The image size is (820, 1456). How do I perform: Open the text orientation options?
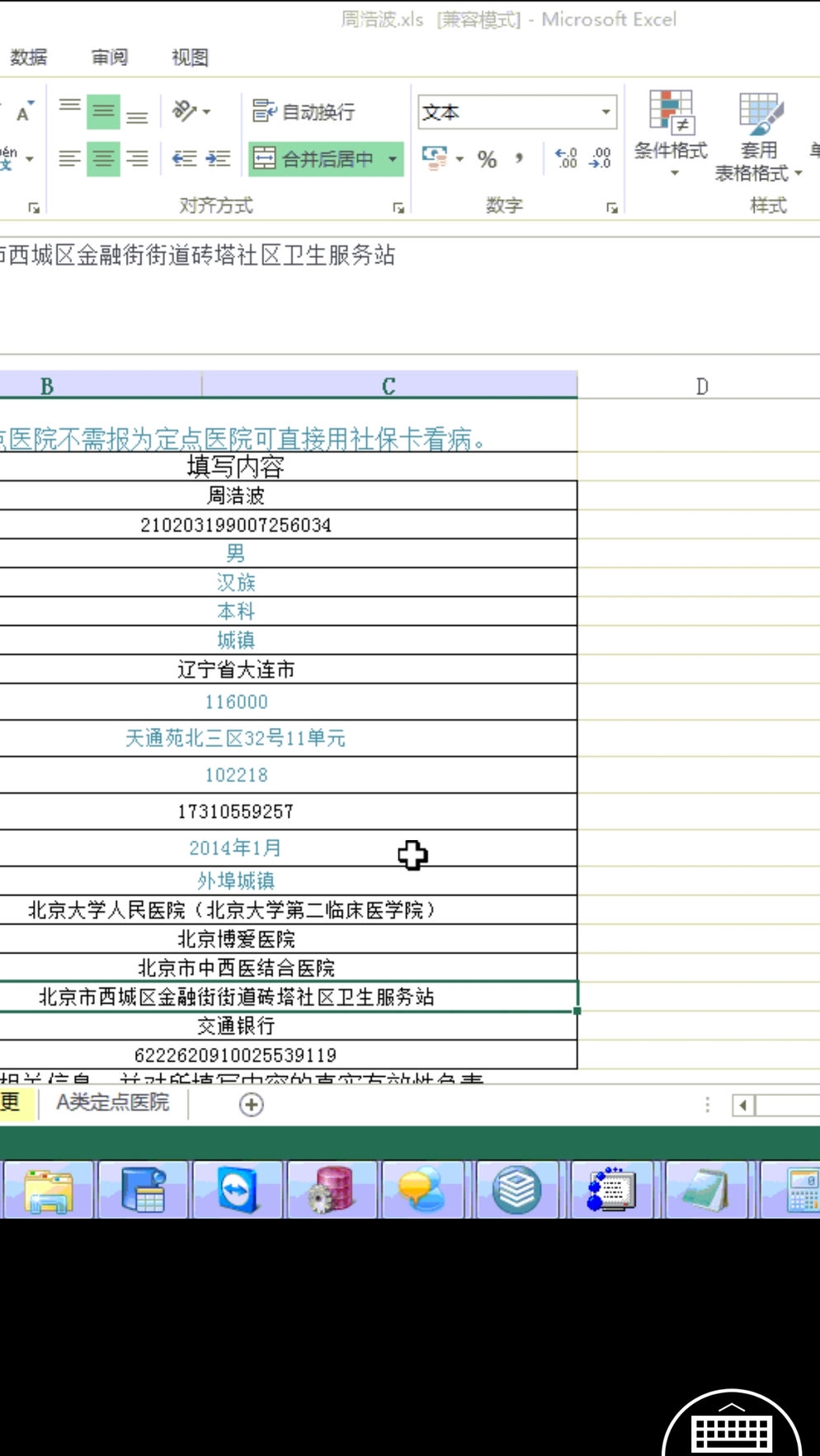pos(191,110)
